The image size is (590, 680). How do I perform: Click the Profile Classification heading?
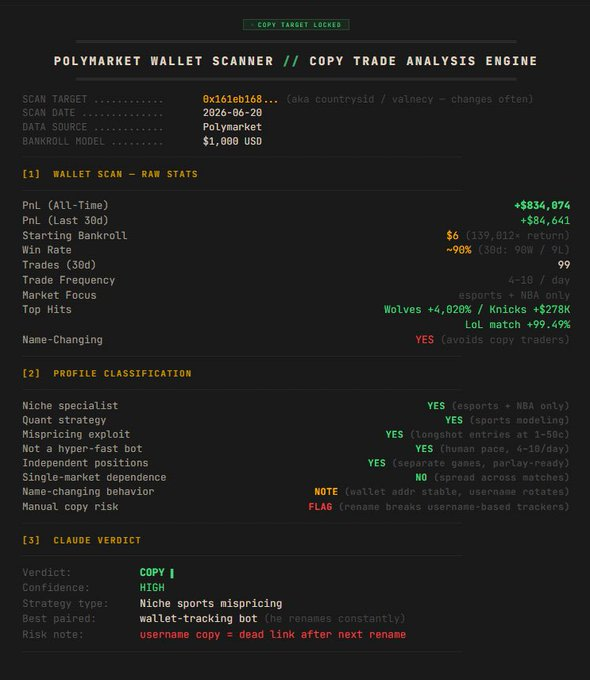tap(107, 373)
